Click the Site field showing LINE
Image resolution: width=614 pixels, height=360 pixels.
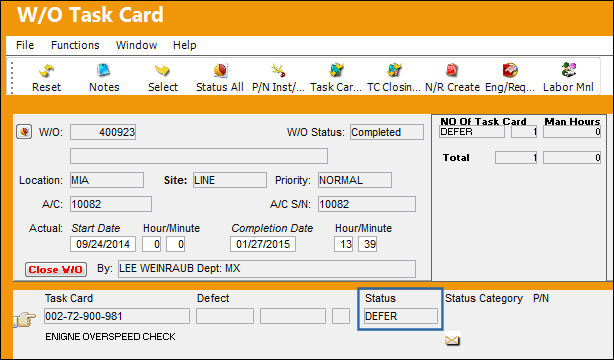[x=229, y=180]
